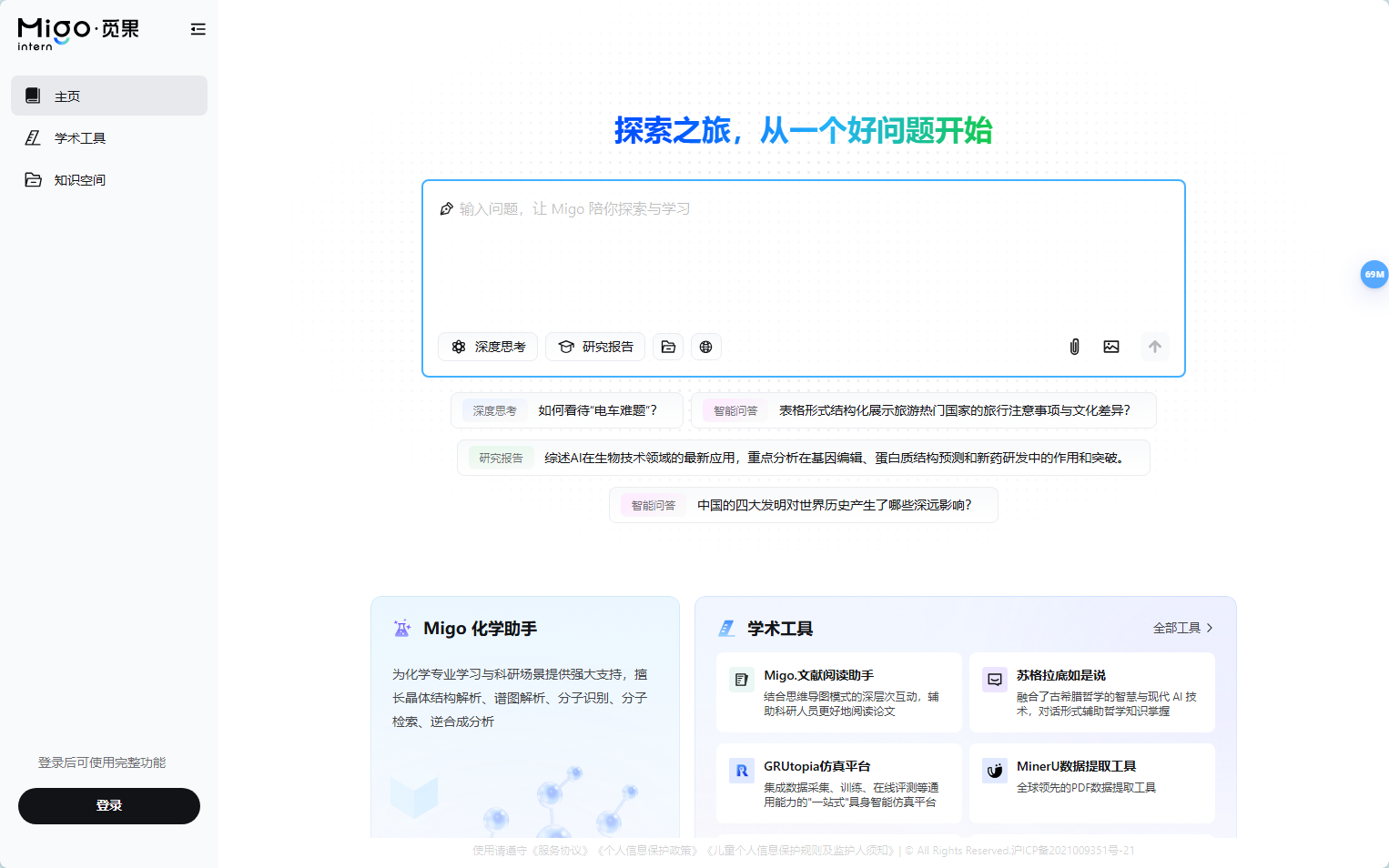Open MinerU数据提取工具 card
Image resolution: width=1389 pixels, height=868 pixels.
(x=1092, y=783)
